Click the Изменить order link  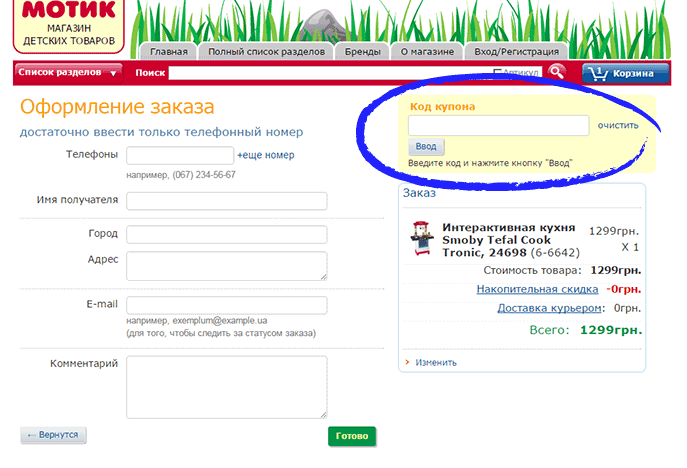[x=436, y=363]
